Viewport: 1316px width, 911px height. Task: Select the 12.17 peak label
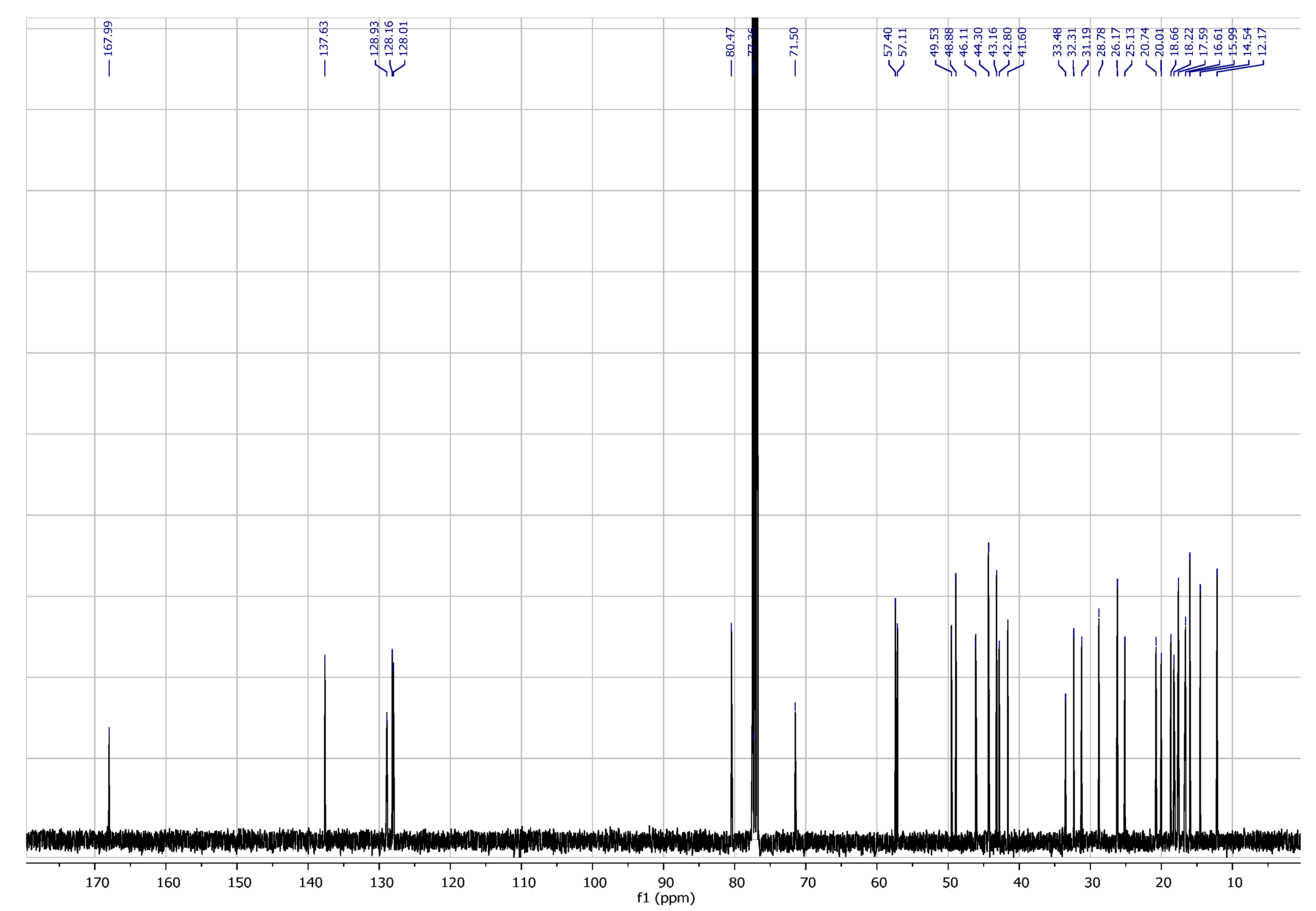(x=1262, y=42)
